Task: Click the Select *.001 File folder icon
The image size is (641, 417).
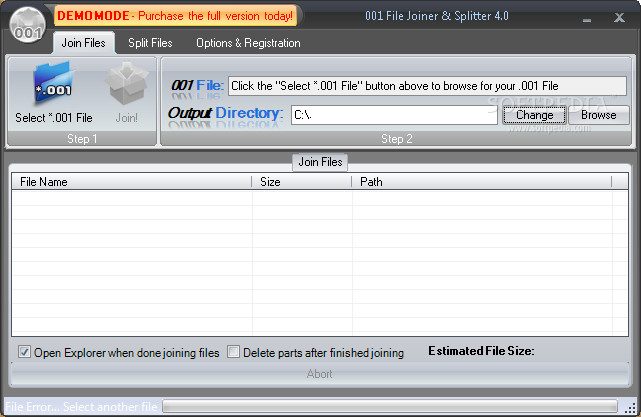Action: (x=54, y=84)
